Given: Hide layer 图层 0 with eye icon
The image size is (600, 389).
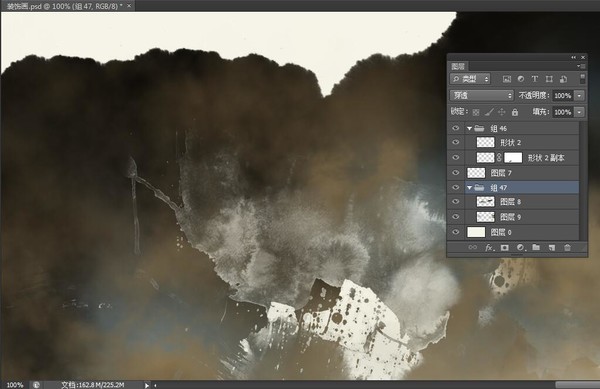Looking at the screenshot, I should [x=455, y=232].
